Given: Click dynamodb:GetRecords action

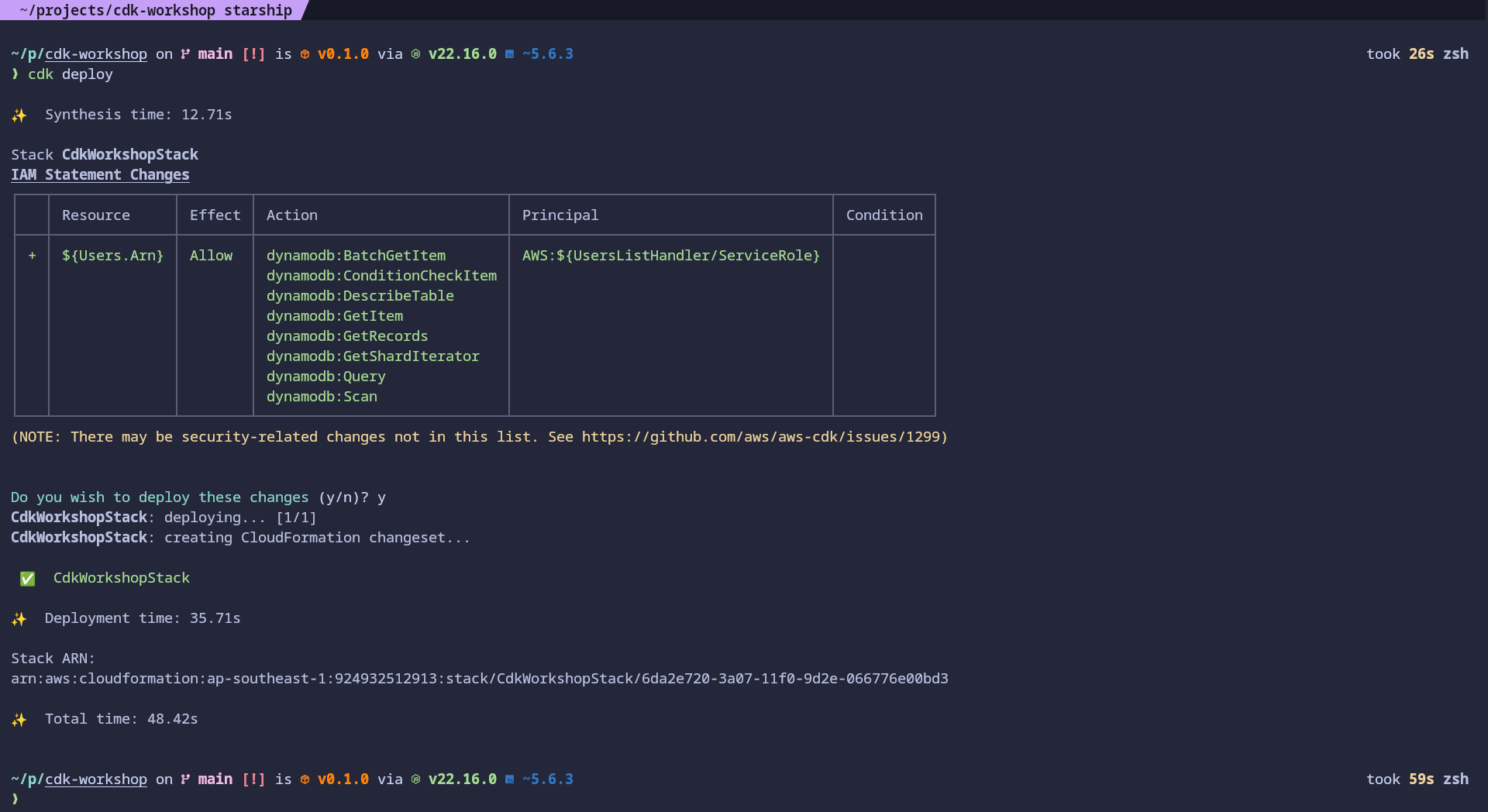Looking at the screenshot, I should [347, 336].
